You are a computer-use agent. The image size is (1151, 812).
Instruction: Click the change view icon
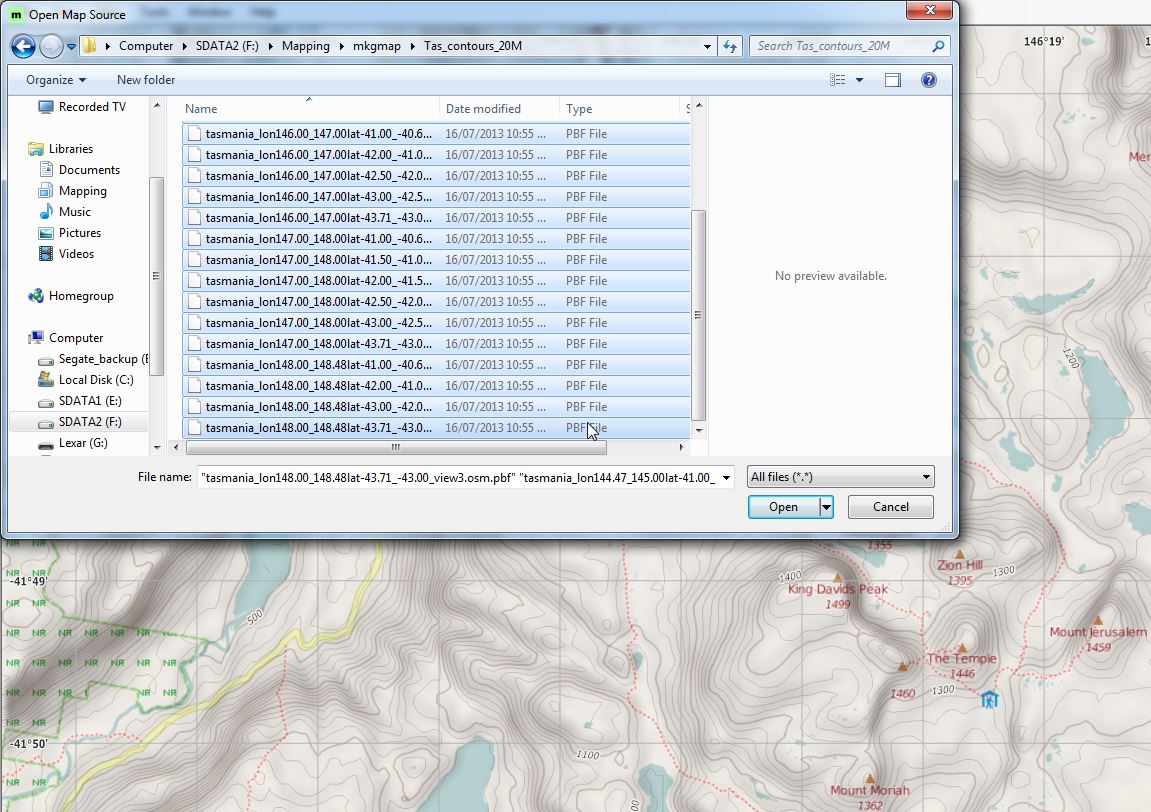tap(838, 80)
